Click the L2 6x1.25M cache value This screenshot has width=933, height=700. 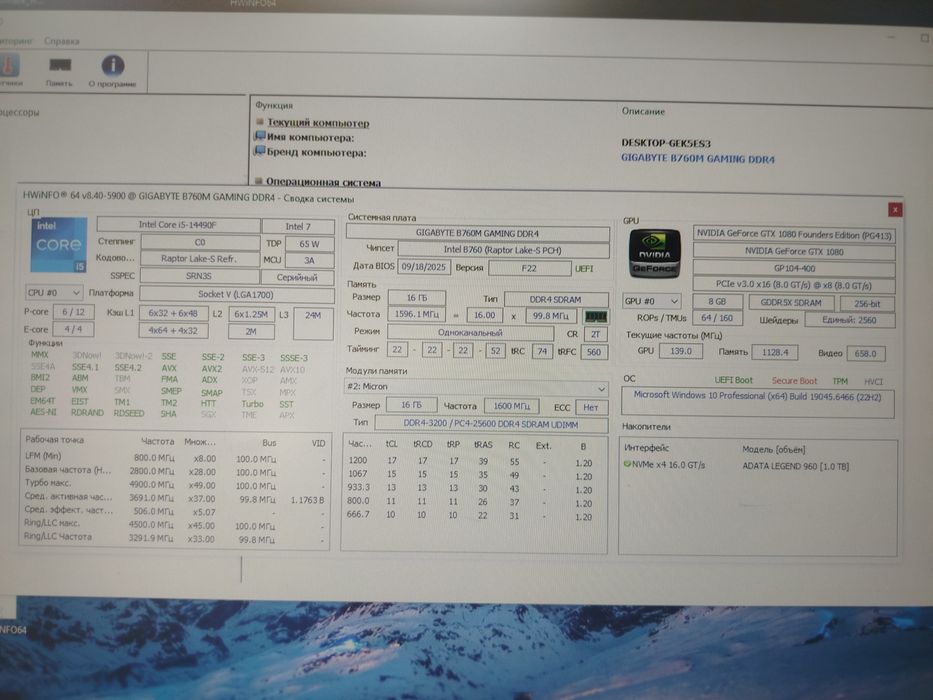pyautogui.click(x=251, y=314)
